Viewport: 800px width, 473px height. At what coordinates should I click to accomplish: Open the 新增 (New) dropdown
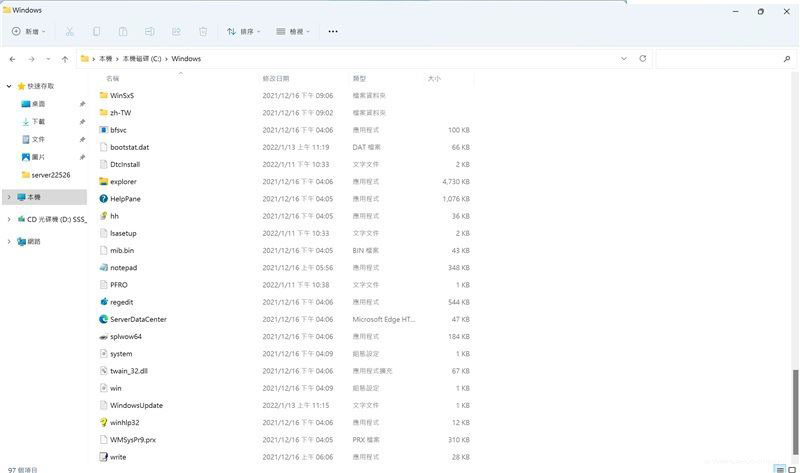(29, 31)
